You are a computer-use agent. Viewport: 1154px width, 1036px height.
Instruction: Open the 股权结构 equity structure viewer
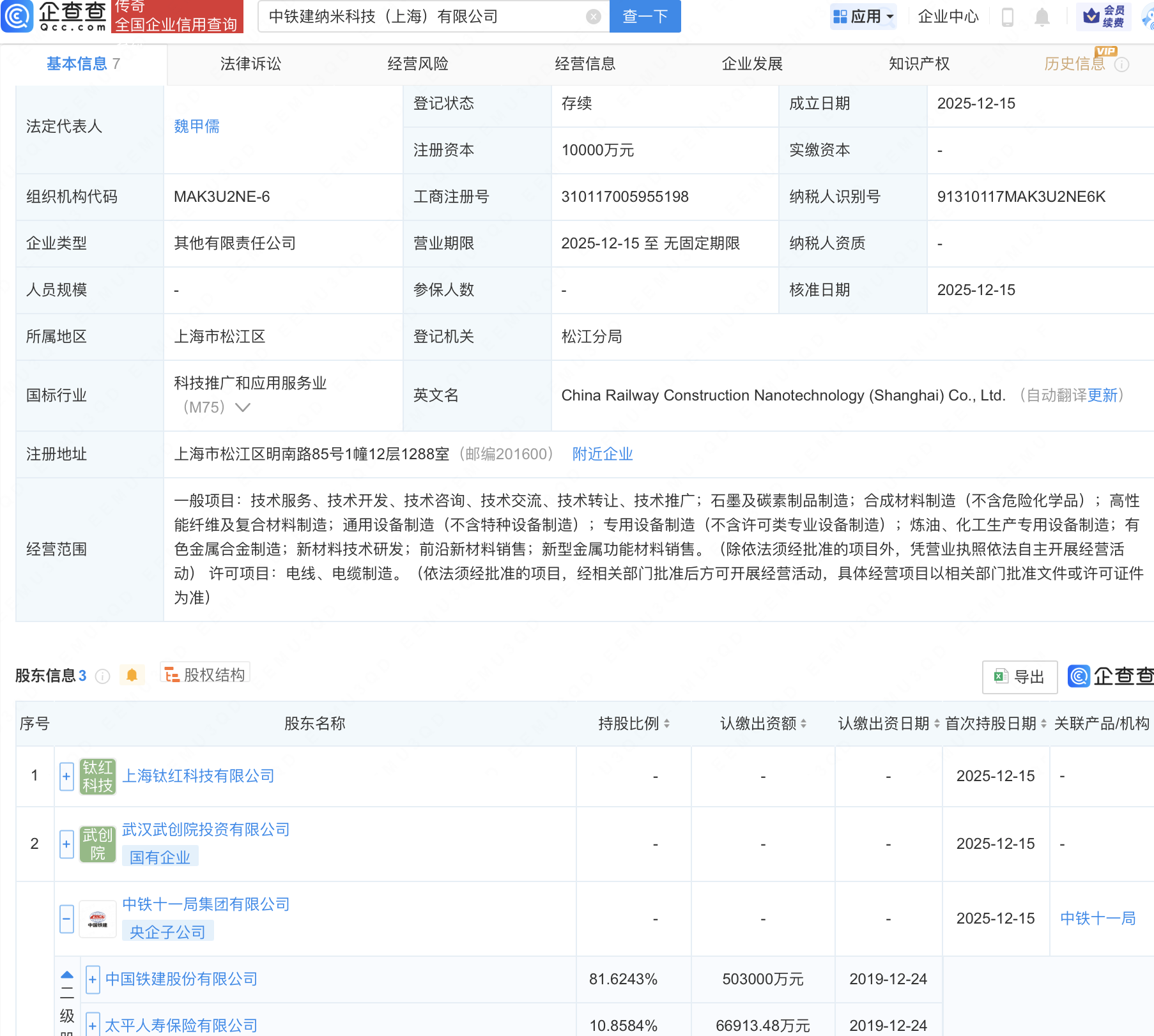point(204,674)
